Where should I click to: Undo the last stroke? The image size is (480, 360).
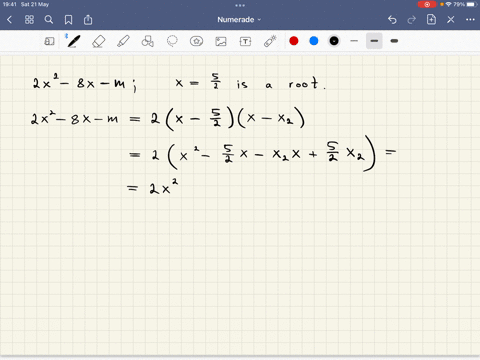[x=392, y=20]
